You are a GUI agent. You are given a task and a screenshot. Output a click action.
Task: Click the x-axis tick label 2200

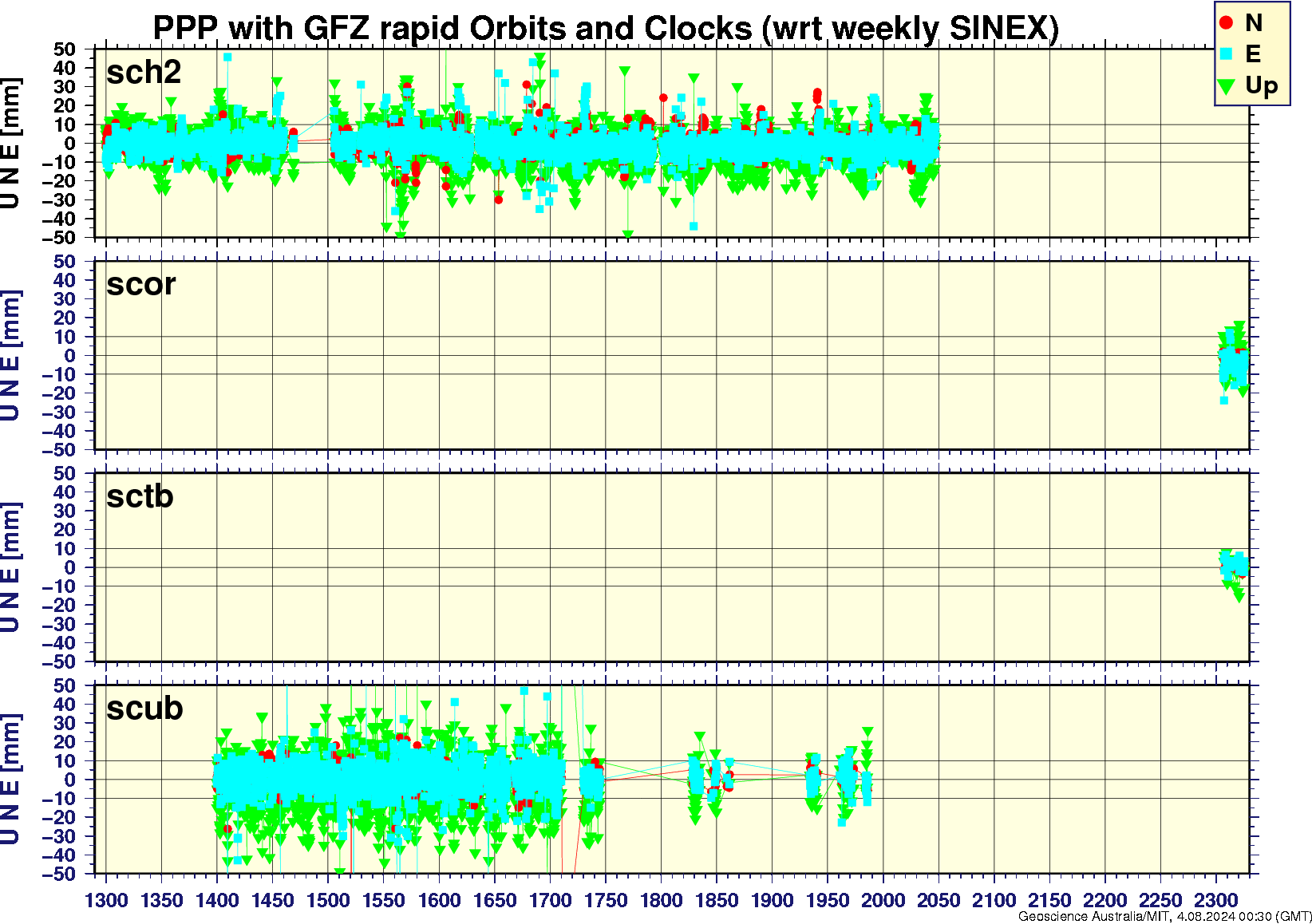click(1105, 901)
